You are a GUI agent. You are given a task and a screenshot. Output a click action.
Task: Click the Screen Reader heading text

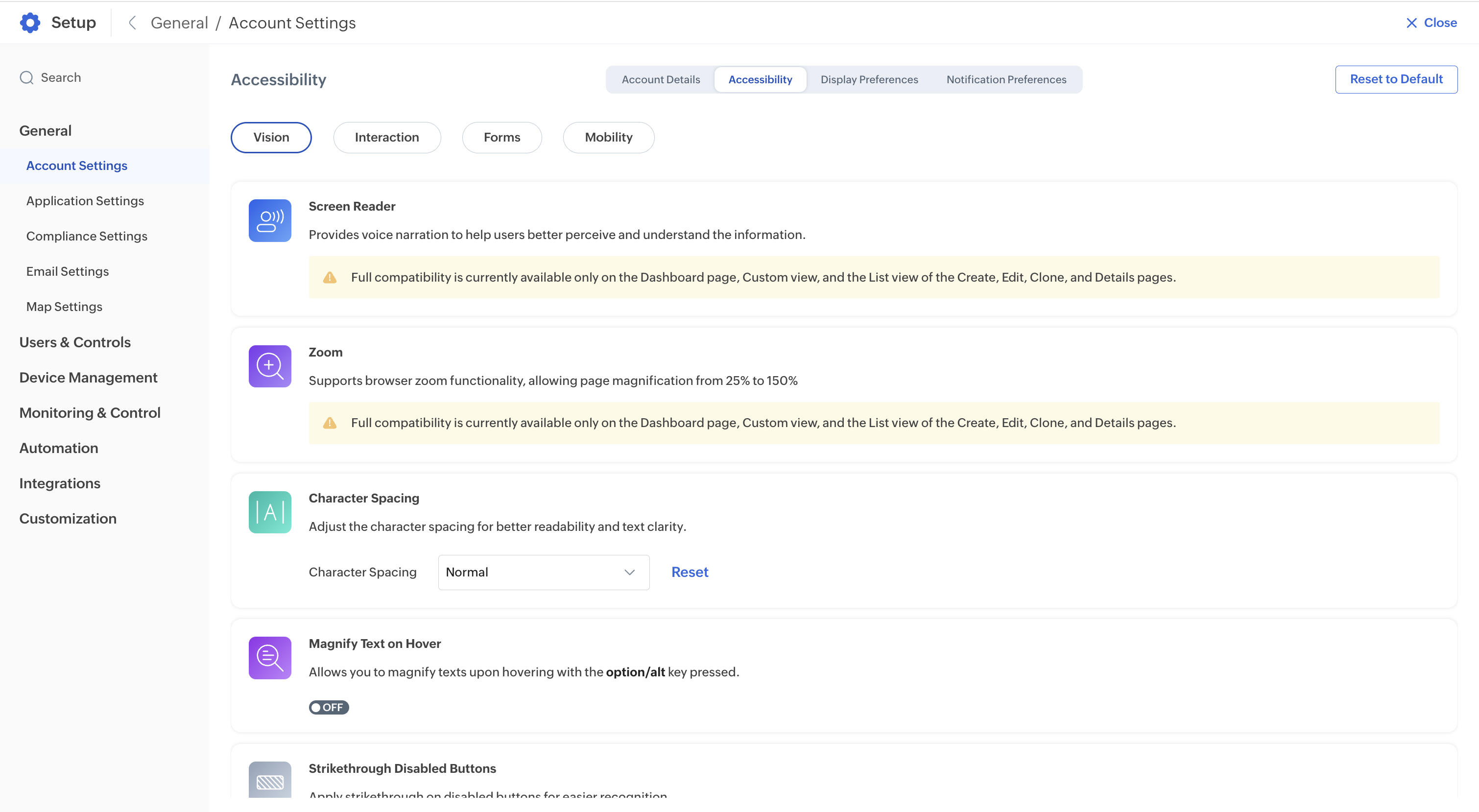tap(352, 207)
